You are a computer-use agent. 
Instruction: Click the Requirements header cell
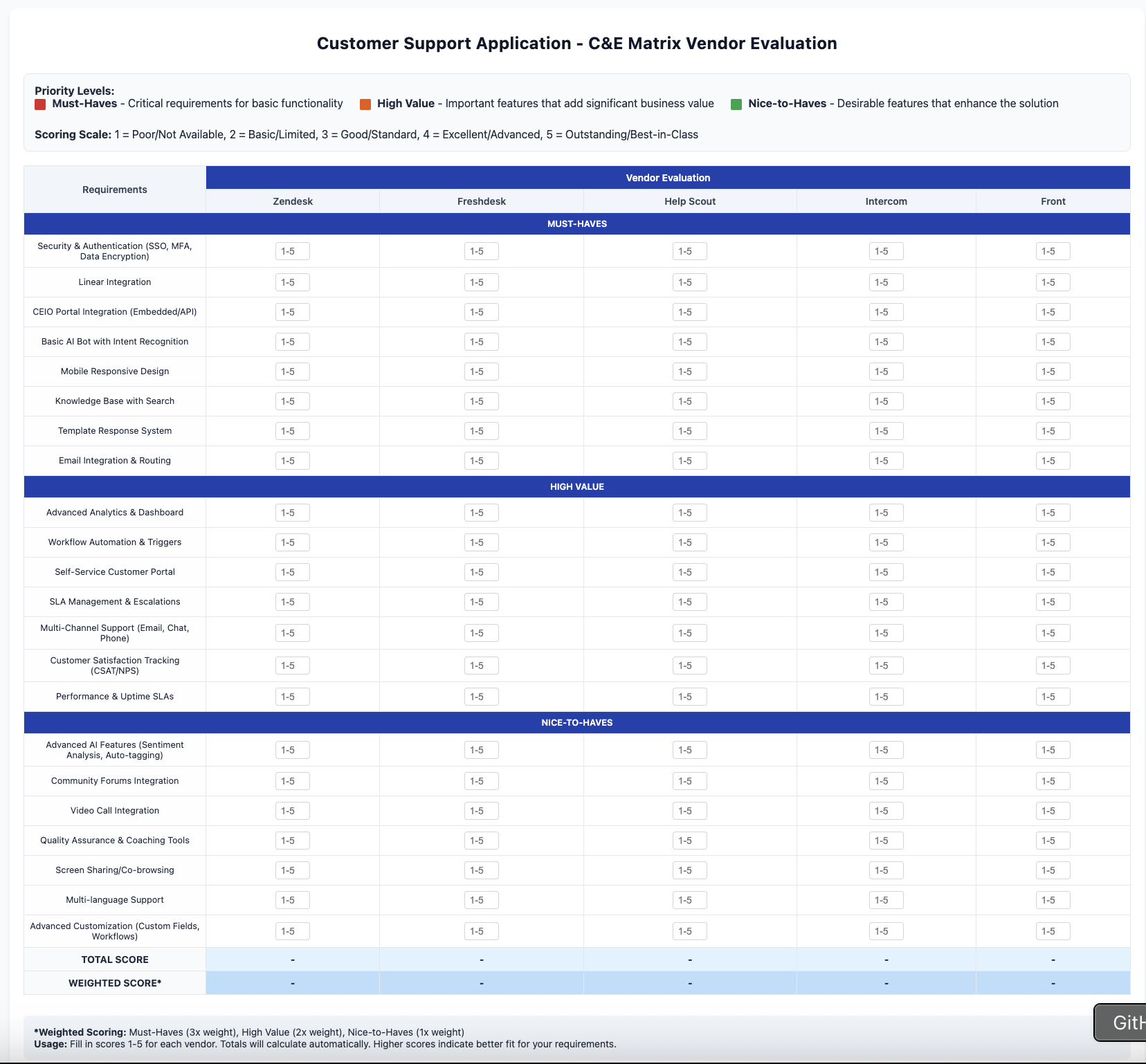115,190
